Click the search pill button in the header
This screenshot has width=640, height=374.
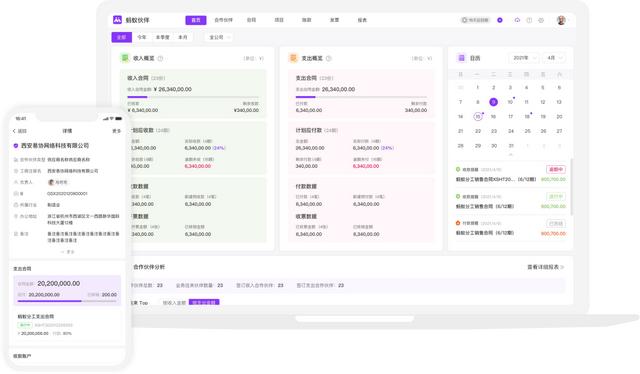[x=475, y=20]
